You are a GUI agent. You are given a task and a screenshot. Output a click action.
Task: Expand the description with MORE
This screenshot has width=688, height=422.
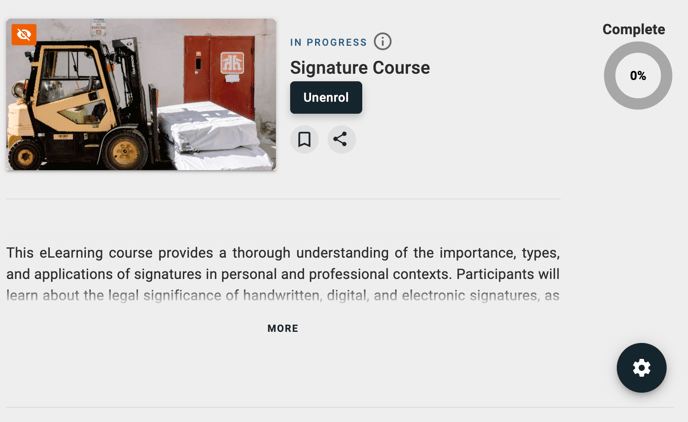click(x=283, y=329)
